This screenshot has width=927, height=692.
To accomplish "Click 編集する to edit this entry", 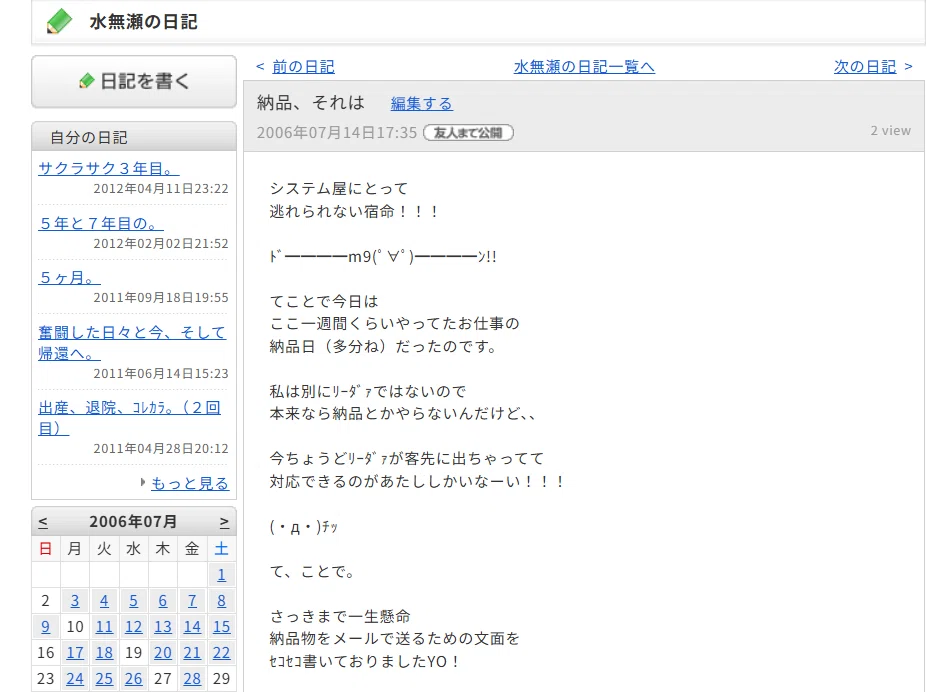I will tap(422, 104).
